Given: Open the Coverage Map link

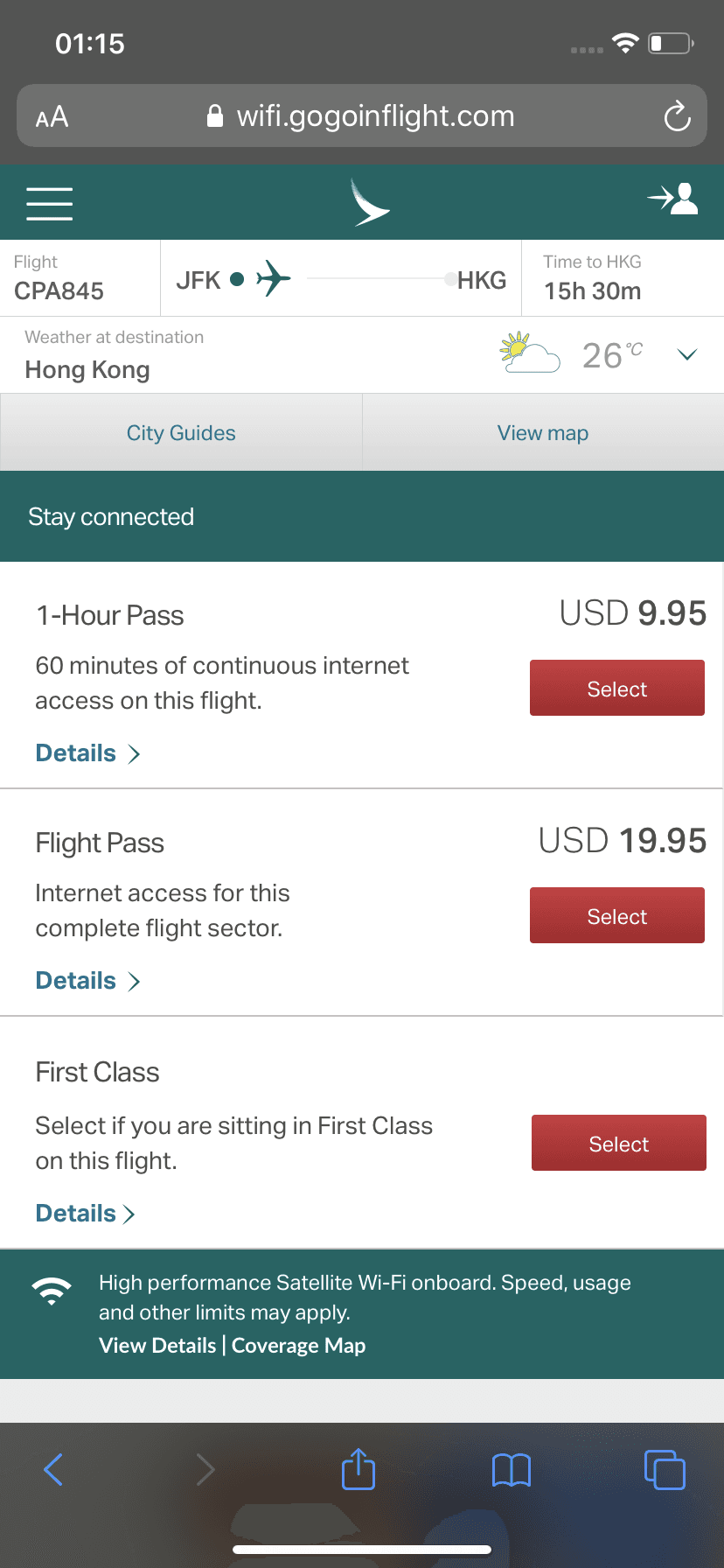Looking at the screenshot, I should click(298, 1346).
